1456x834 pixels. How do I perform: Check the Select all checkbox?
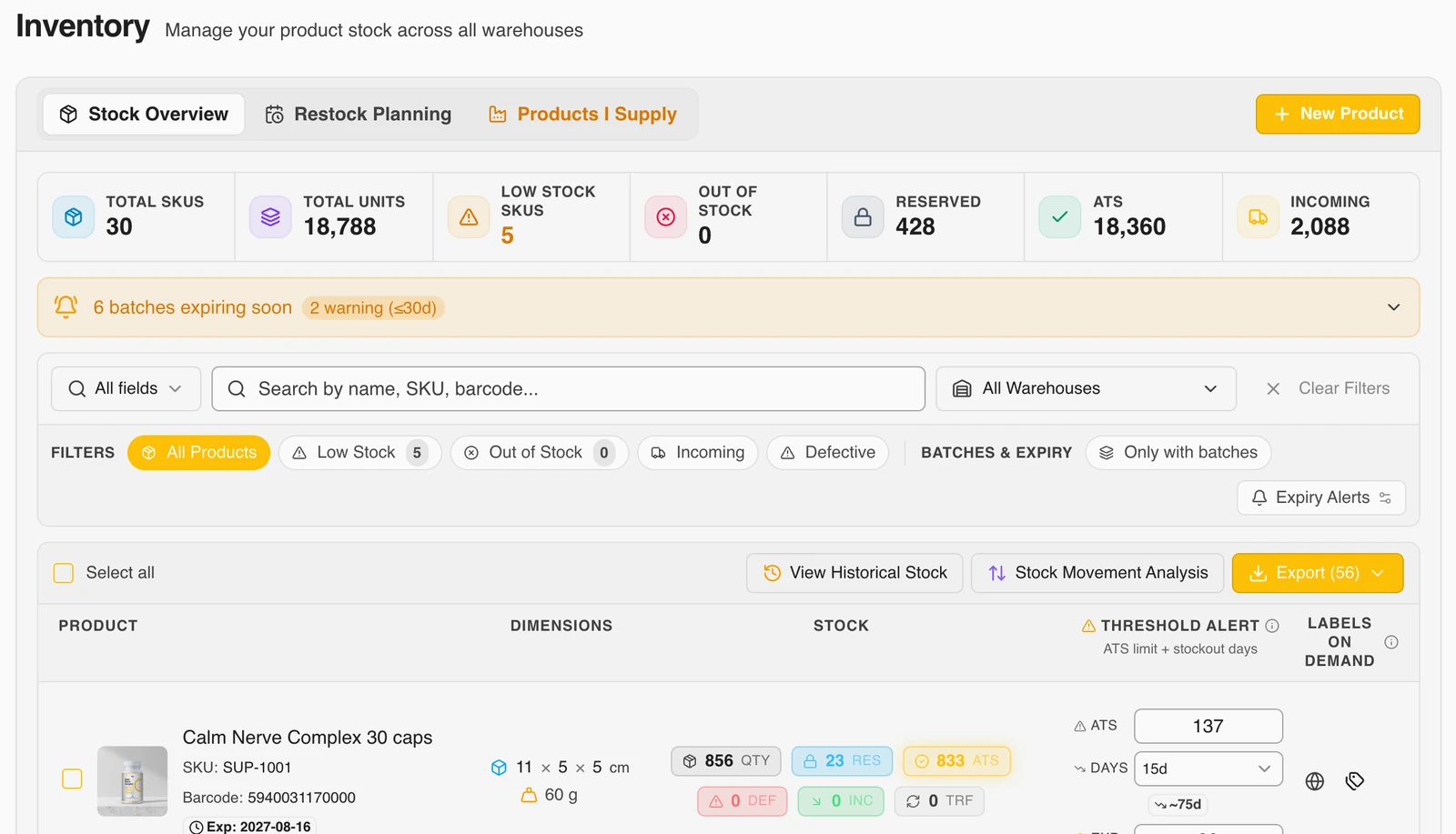pos(64,573)
